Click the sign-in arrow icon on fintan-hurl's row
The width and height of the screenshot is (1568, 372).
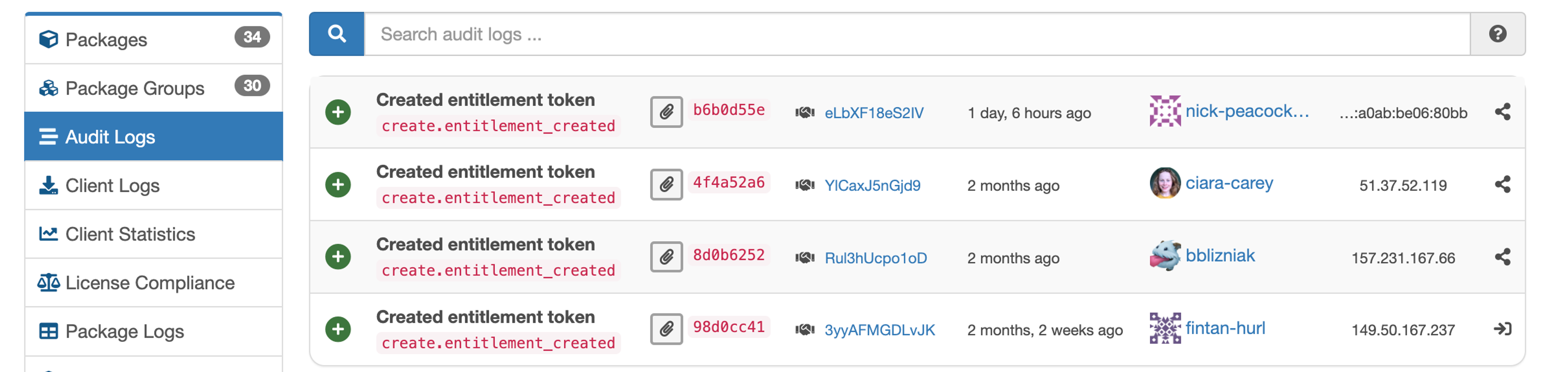click(1503, 329)
